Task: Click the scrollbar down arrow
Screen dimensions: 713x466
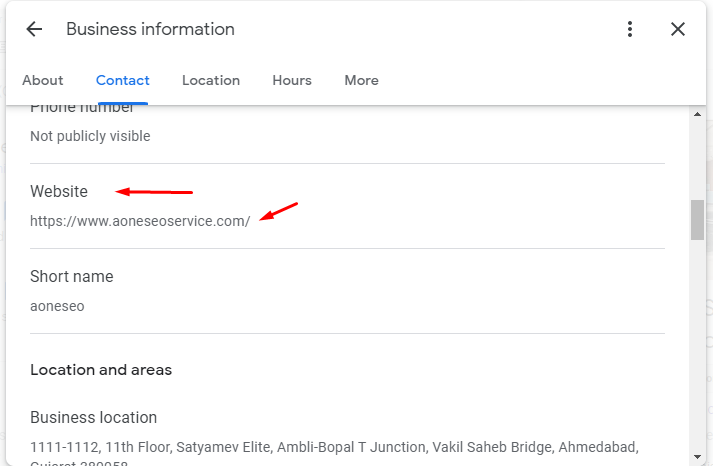Action: [x=697, y=456]
